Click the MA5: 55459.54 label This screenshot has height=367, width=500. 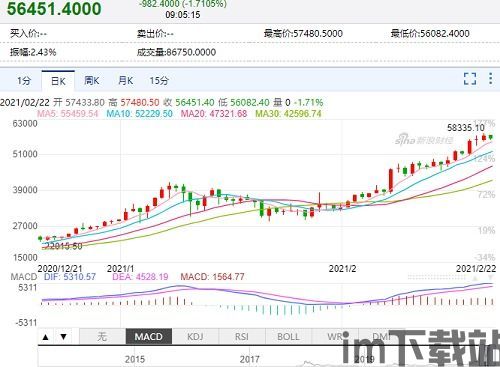68,114
